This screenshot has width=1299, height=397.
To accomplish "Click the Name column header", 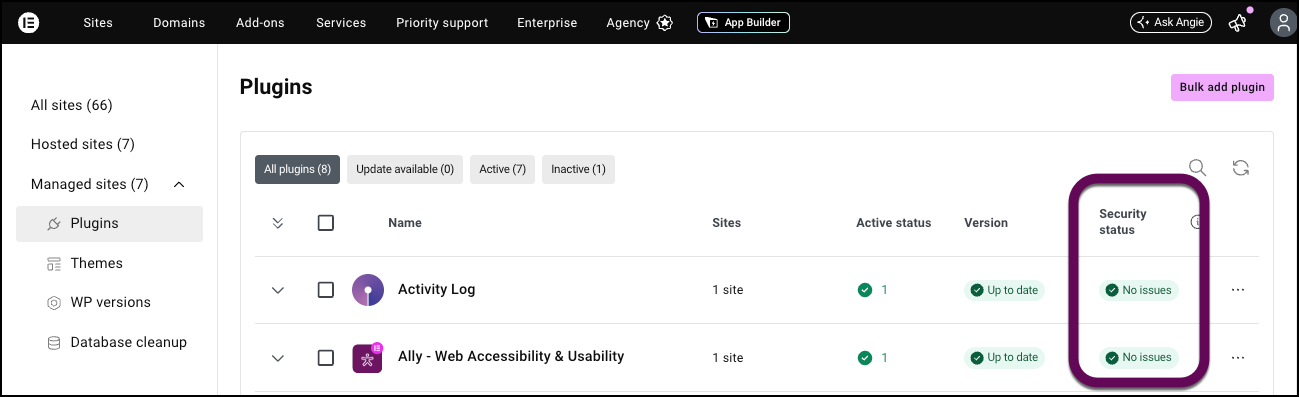I will [404, 223].
